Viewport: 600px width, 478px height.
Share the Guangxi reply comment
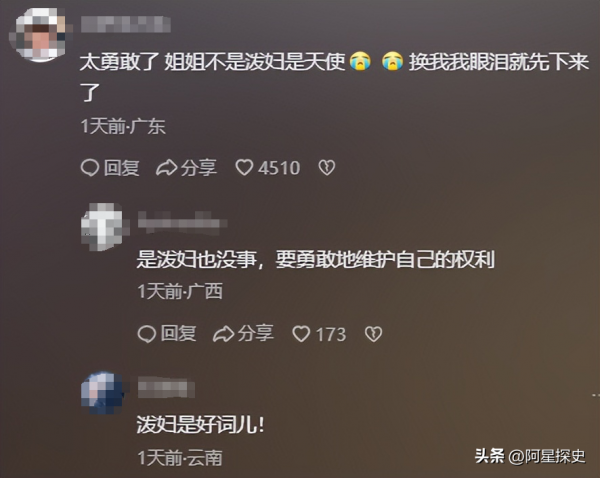tap(243, 333)
